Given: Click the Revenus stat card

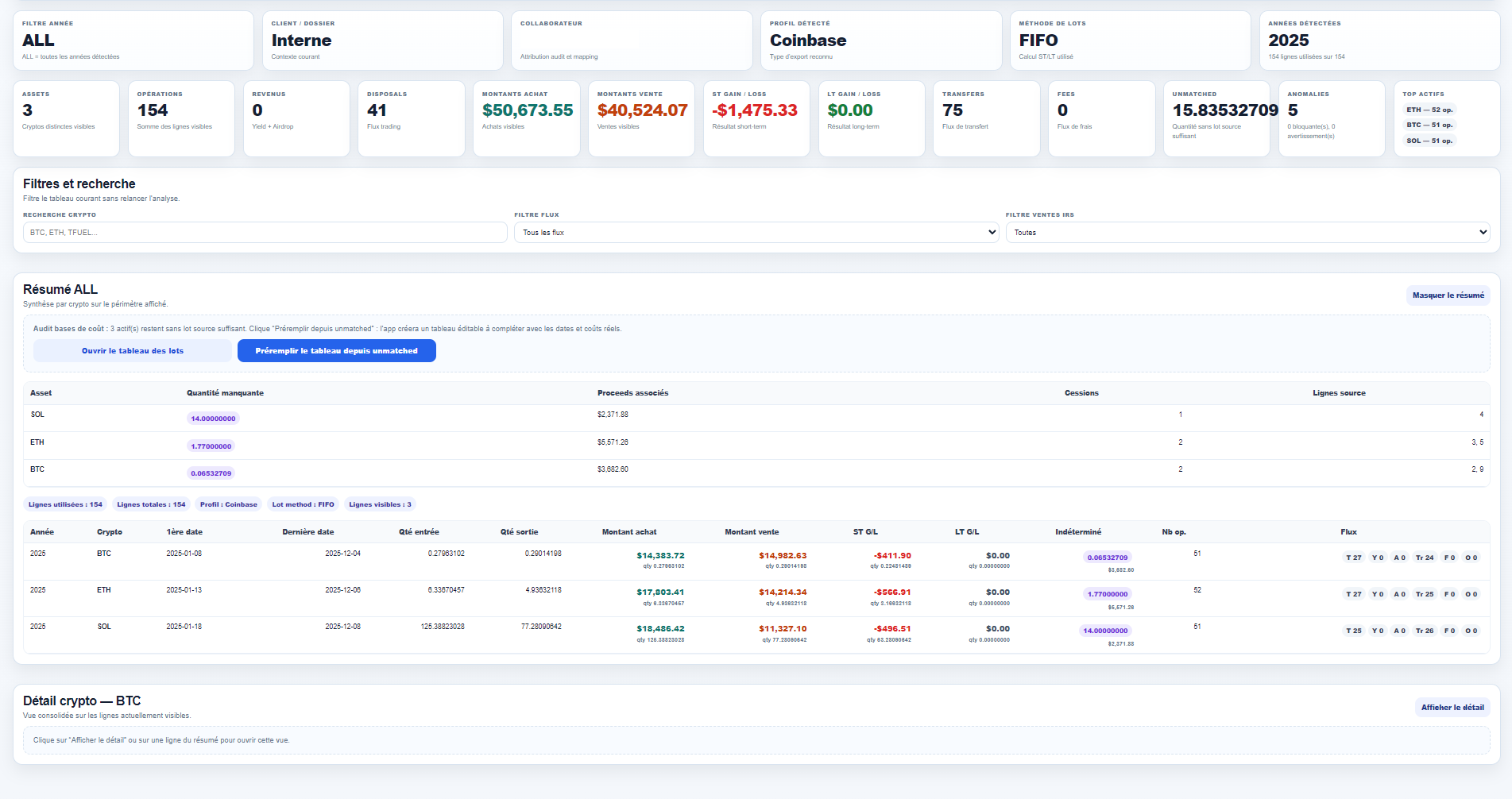Looking at the screenshot, I should (x=296, y=118).
